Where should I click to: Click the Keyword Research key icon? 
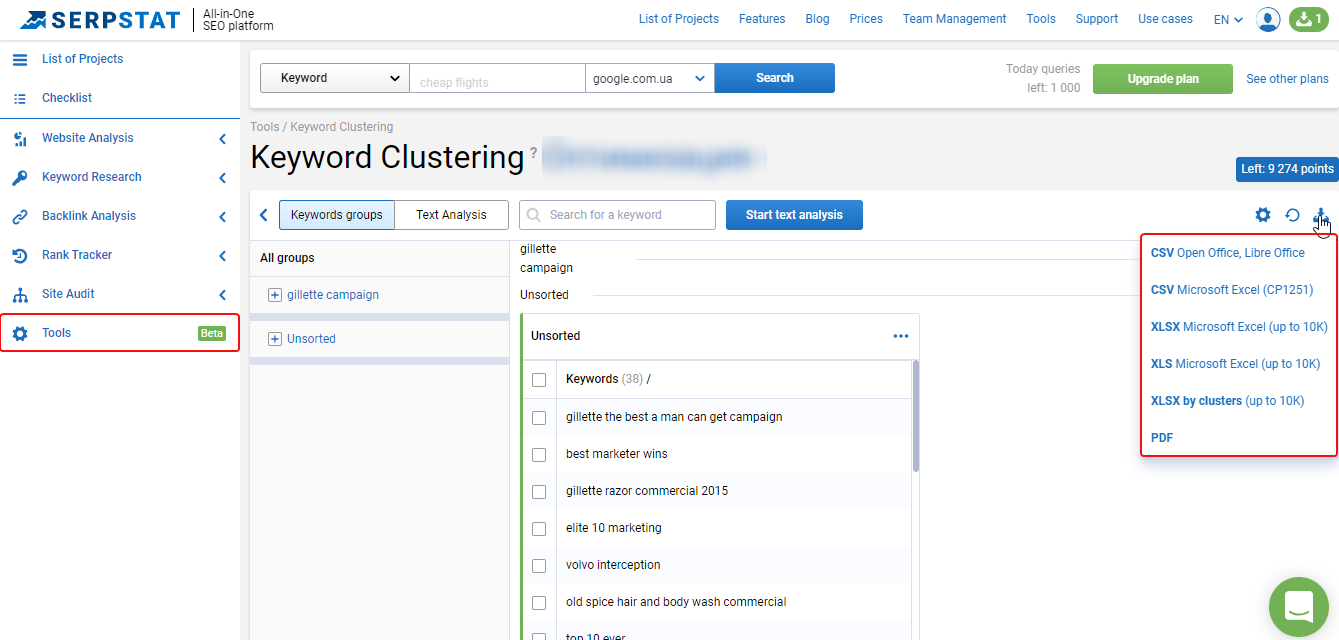pos(20,177)
